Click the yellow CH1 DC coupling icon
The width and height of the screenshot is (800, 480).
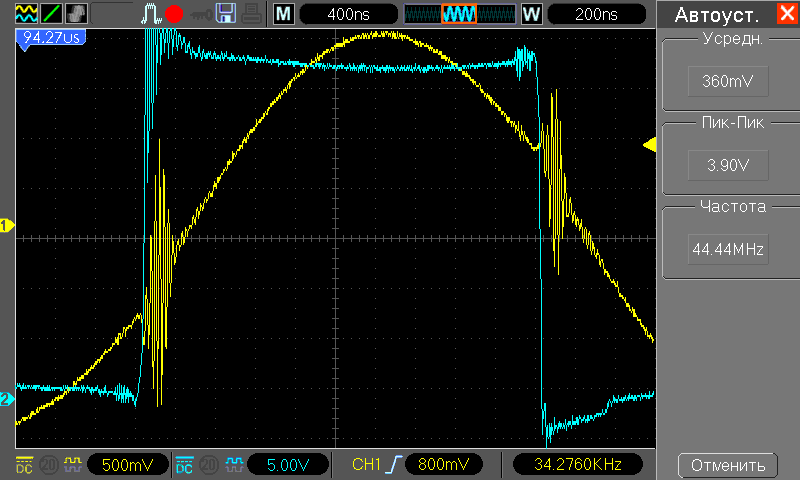(24, 465)
